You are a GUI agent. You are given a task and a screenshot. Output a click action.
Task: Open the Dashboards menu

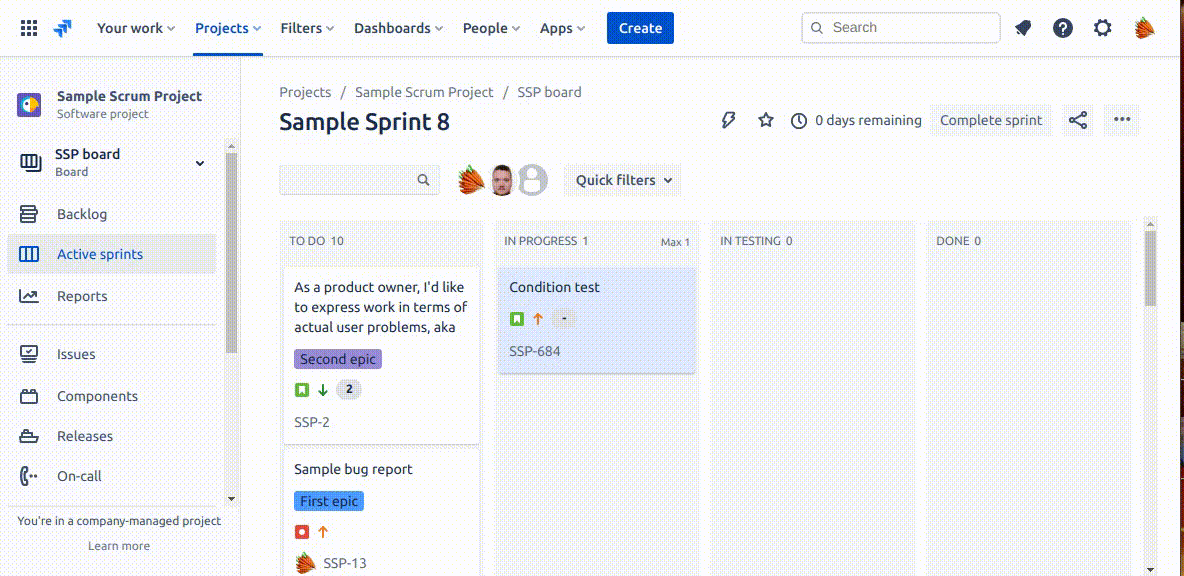398,28
